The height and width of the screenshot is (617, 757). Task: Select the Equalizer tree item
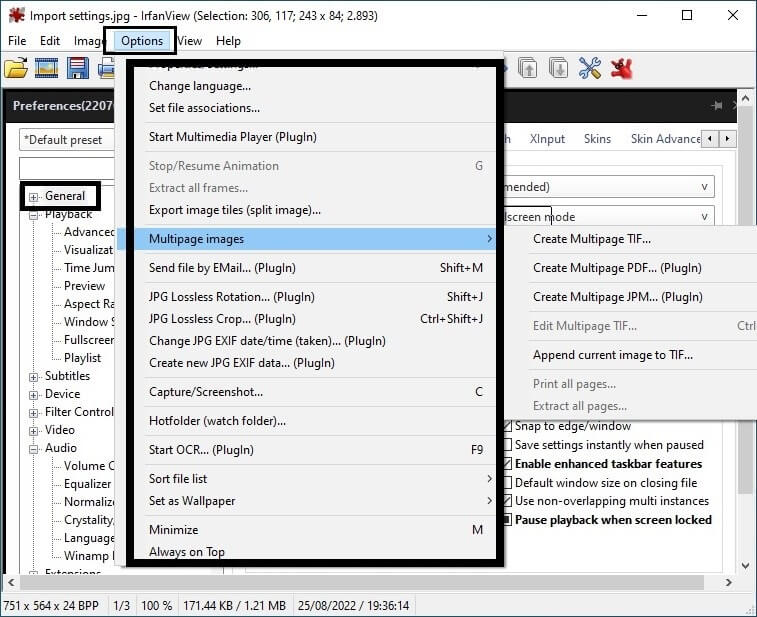click(x=87, y=484)
